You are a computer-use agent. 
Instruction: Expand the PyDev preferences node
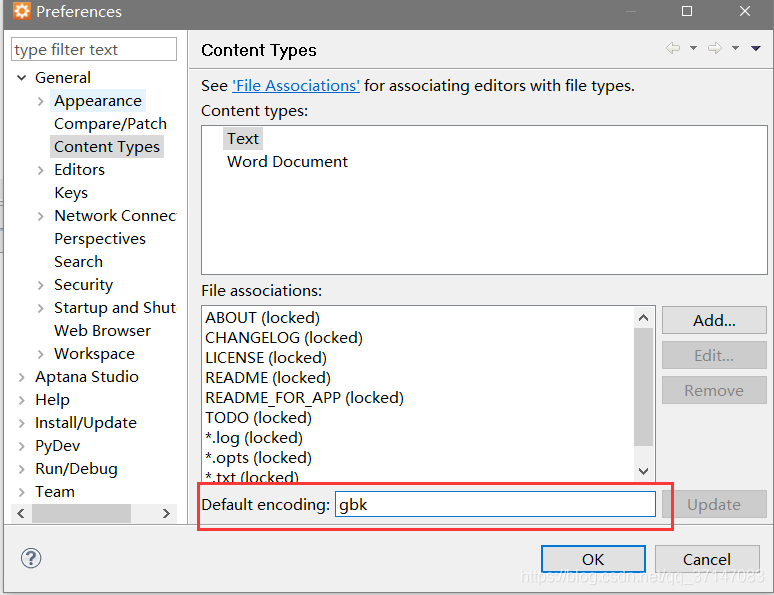pos(21,446)
